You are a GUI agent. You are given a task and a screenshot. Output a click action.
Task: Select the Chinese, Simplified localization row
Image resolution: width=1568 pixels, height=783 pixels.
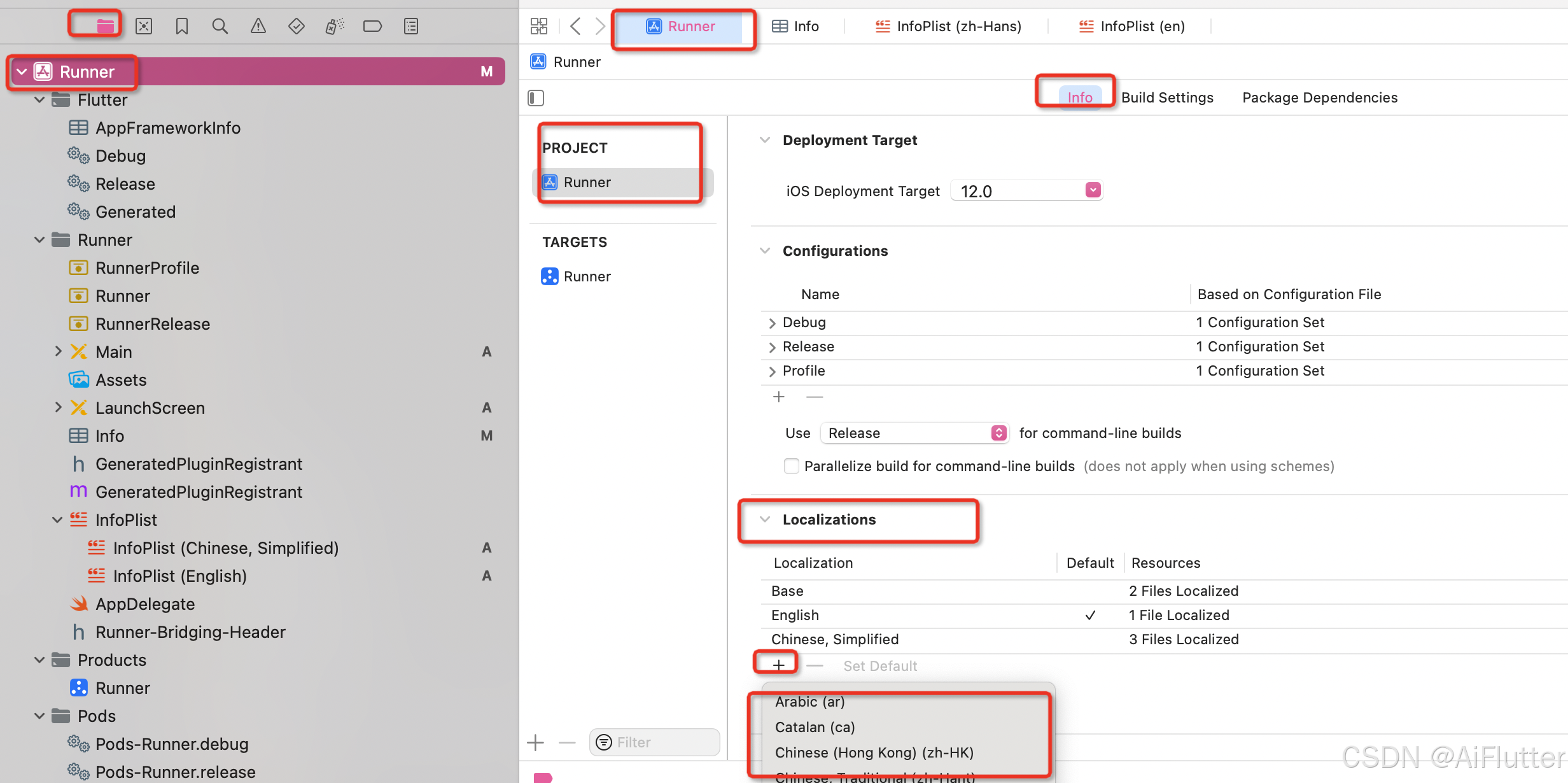click(x=1164, y=639)
